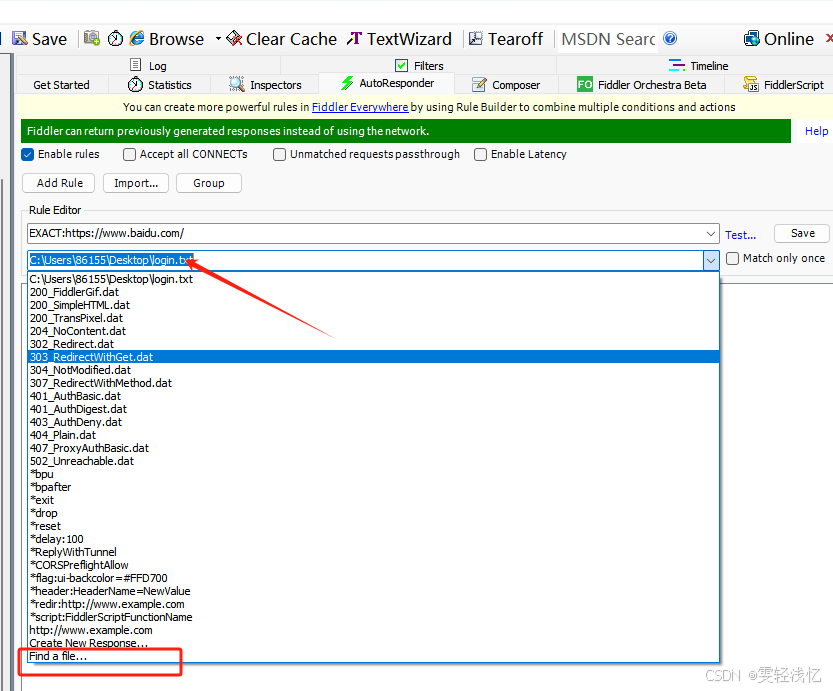The width and height of the screenshot is (833, 691).
Task: Choose the *delay:100 action
Action: 373,539
